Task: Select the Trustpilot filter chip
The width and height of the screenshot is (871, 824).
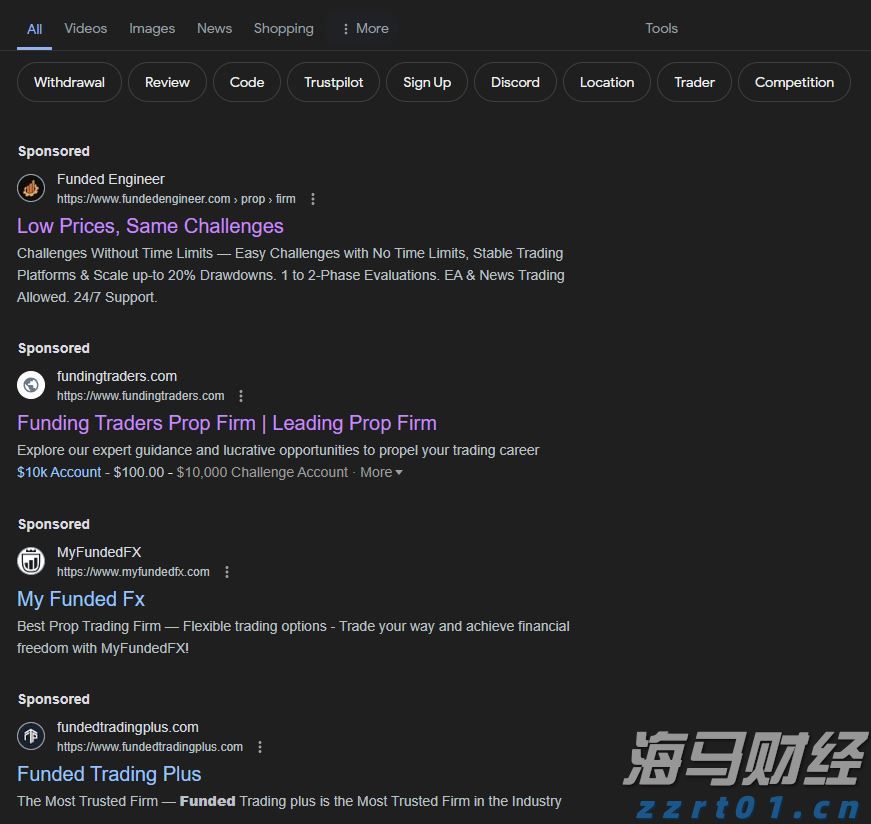Action: 333,82
